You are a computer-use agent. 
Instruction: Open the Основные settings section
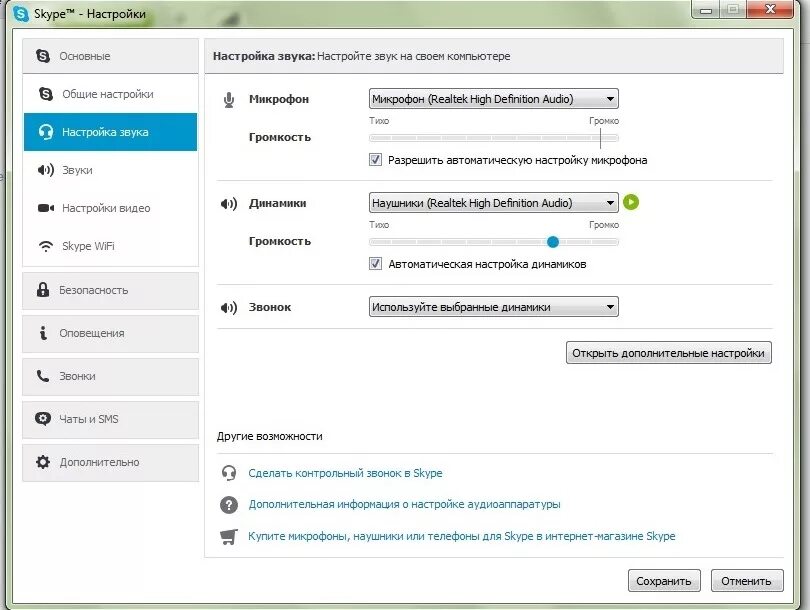click(111, 56)
